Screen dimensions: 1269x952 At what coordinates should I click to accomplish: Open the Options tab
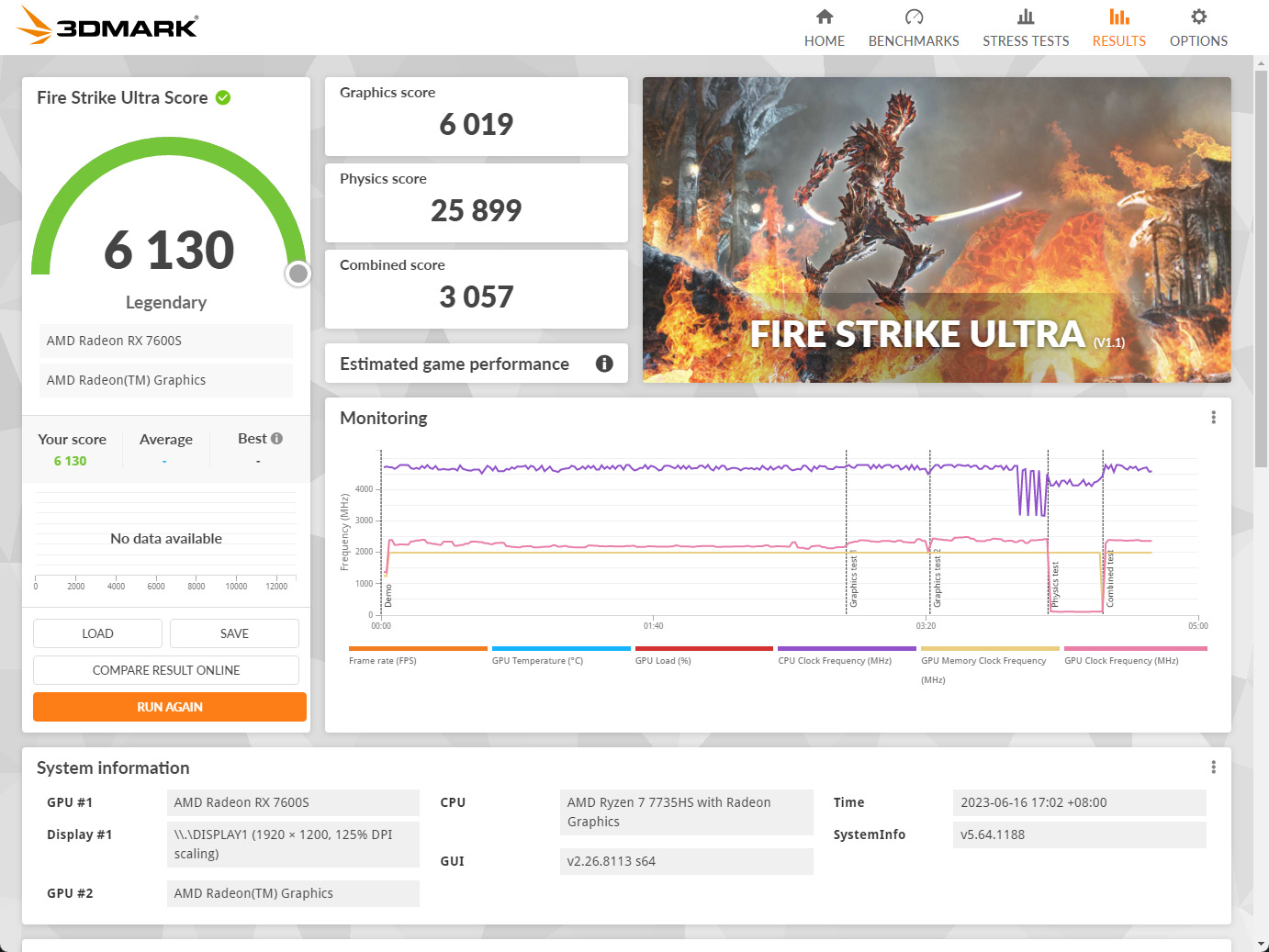click(x=1198, y=28)
